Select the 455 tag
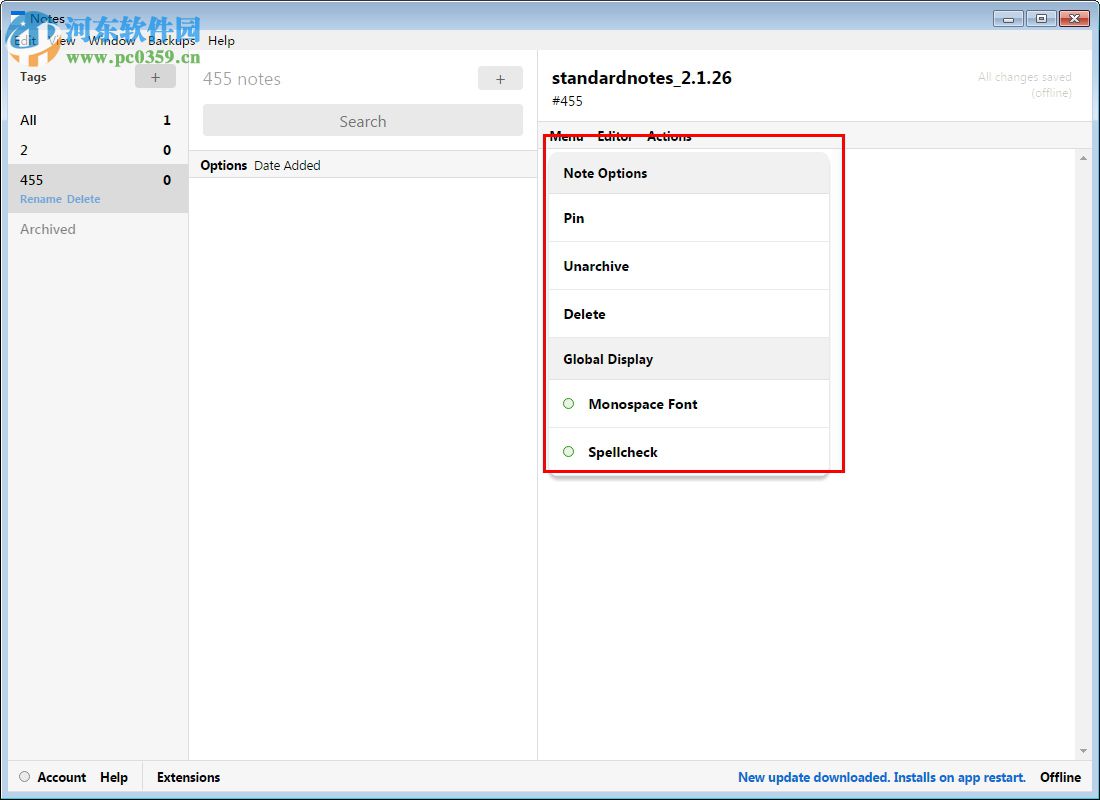Viewport: 1100px width, 800px height. point(98,188)
